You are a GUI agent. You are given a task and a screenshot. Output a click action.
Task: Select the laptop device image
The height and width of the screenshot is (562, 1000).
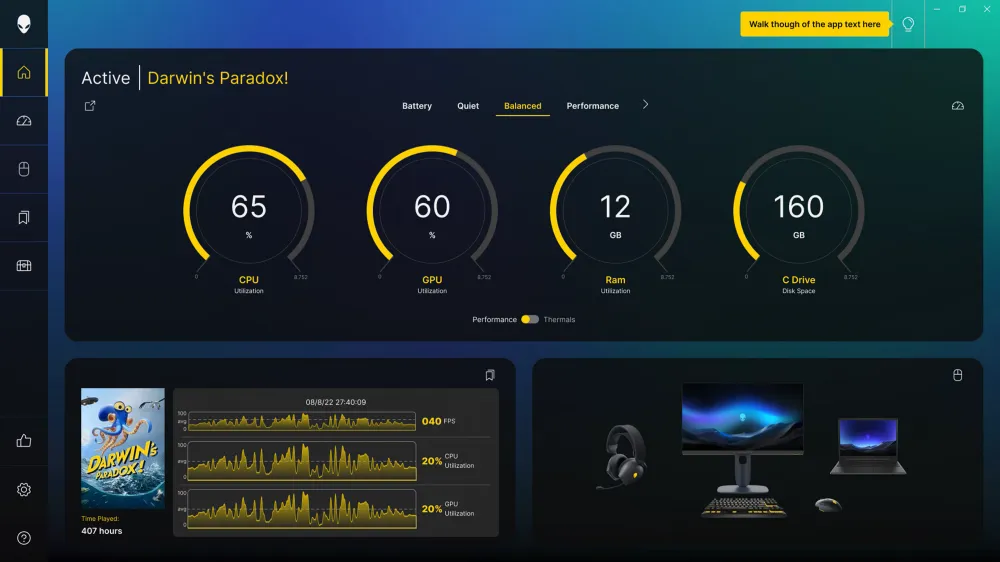[x=868, y=446]
